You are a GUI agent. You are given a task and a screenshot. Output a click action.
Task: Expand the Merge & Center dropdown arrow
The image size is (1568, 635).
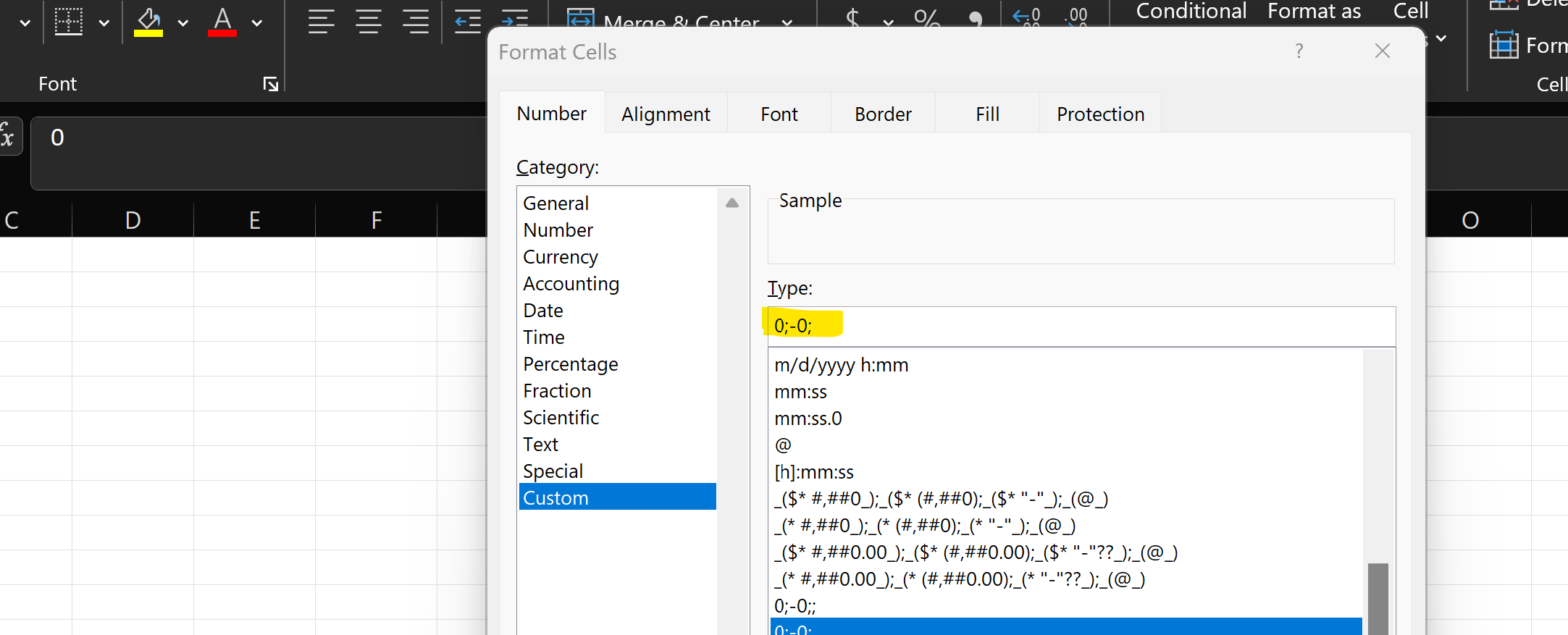coord(787,22)
